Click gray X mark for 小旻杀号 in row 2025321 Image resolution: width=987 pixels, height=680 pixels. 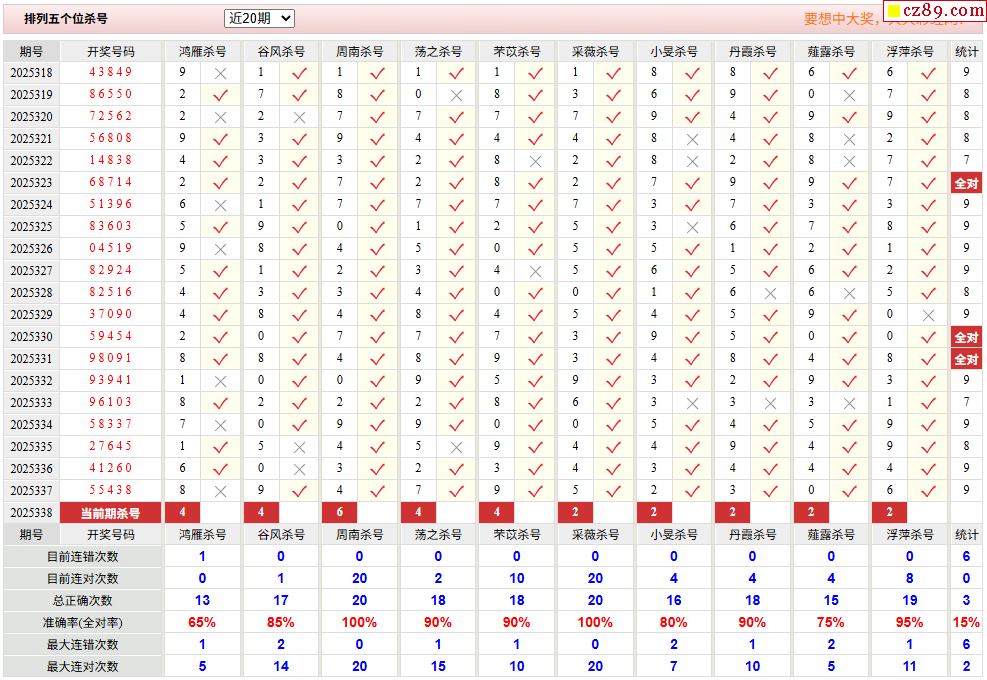[x=692, y=139]
